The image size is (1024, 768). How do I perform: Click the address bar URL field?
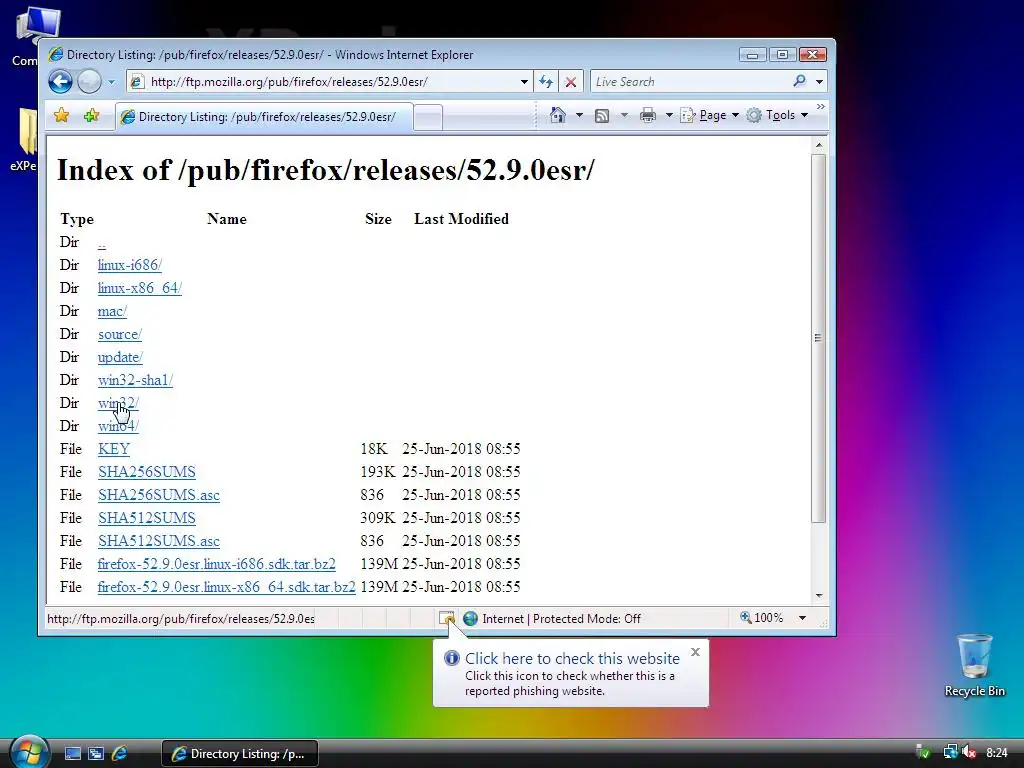(320, 82)
